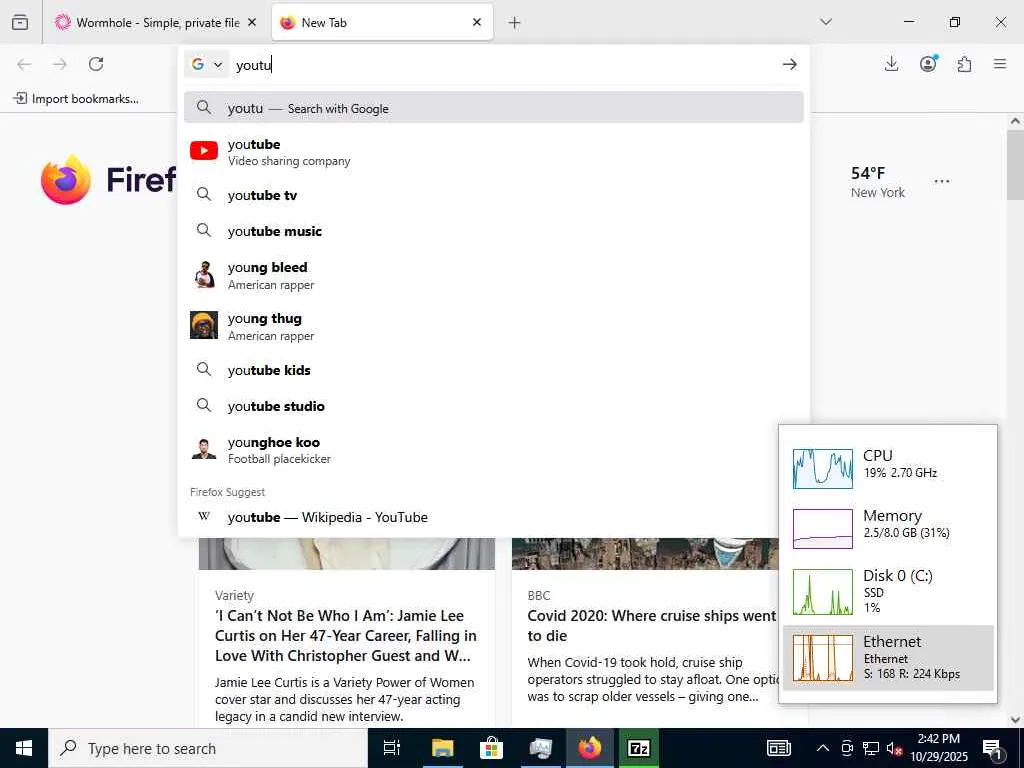Click the page scrollbar down arrow

(x=1015, y=720)
